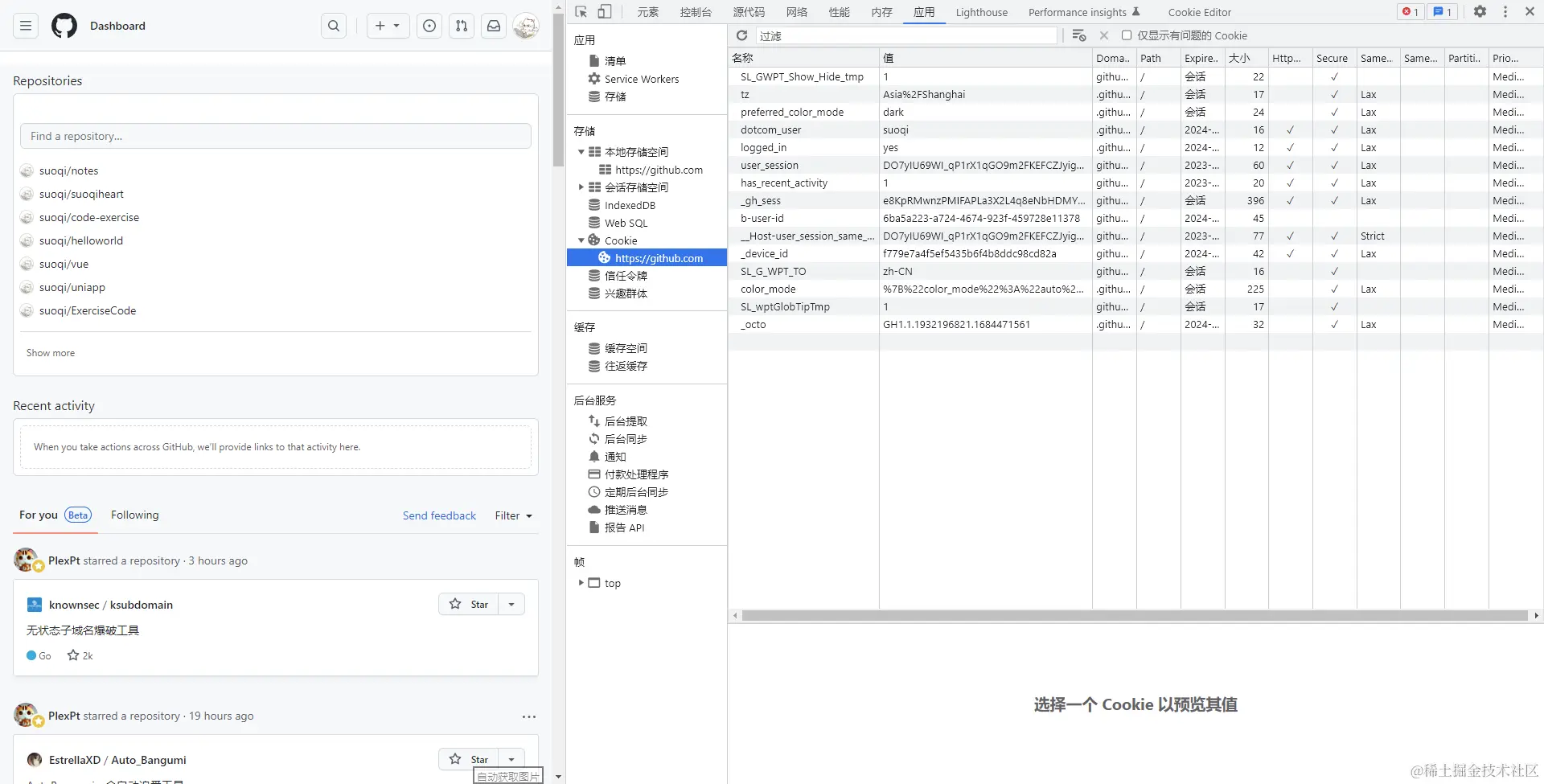The height and width of the screenshot is (784, 1544).
Task: Click the blue message count badge
Action: (1443, 11)
